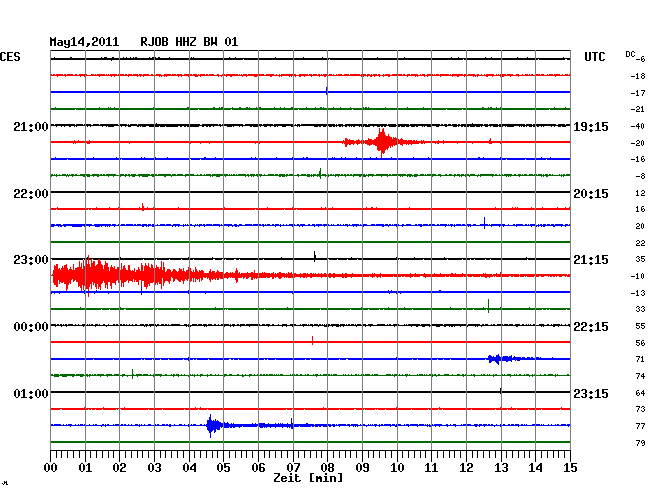Click the Zeit [min] axis title
Image resolution: width=650 pixels, height=494 pixels.
(308, 478)
